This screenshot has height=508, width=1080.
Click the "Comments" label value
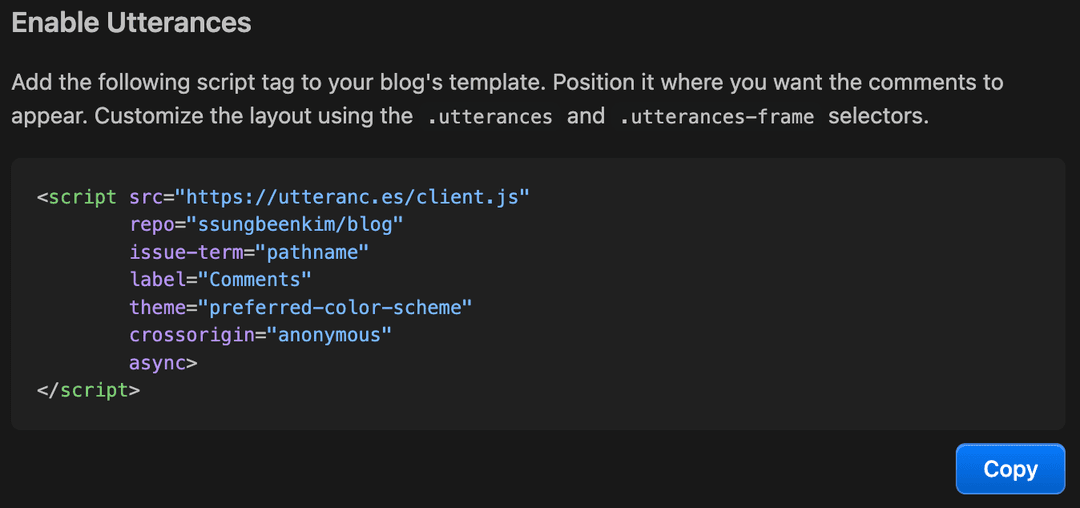click(255, 280)
